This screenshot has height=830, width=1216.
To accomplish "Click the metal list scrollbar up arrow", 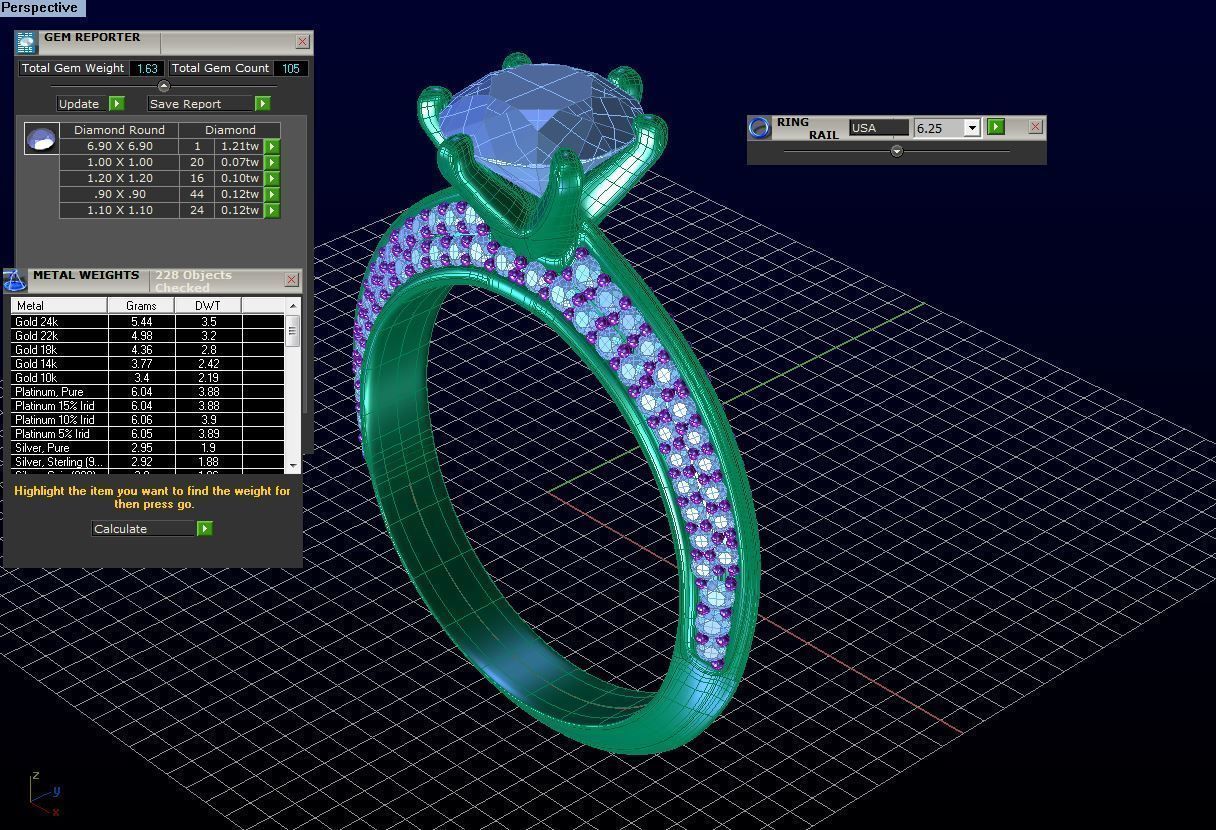I will [x=293, y=306].
